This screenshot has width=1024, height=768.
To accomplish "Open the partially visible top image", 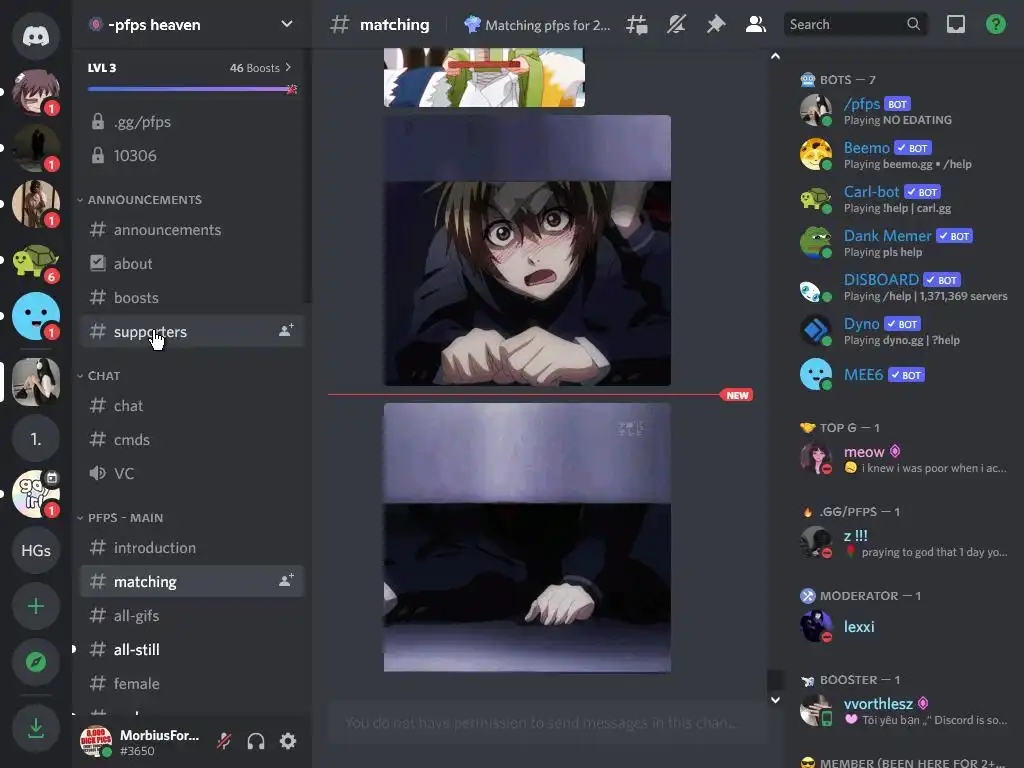I will [x=484, y=77].
